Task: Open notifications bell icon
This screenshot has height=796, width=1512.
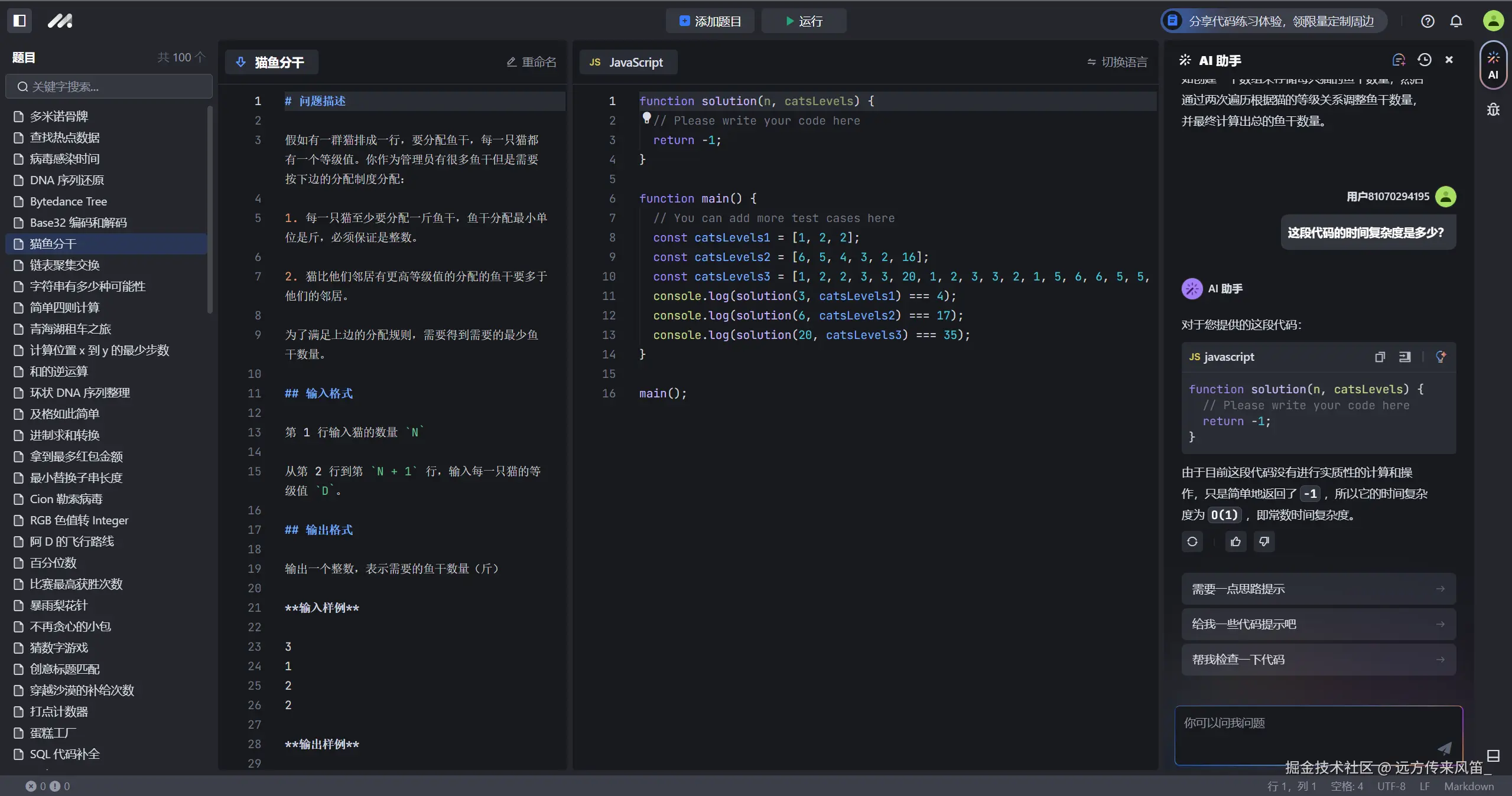Action: [1456, 21]
